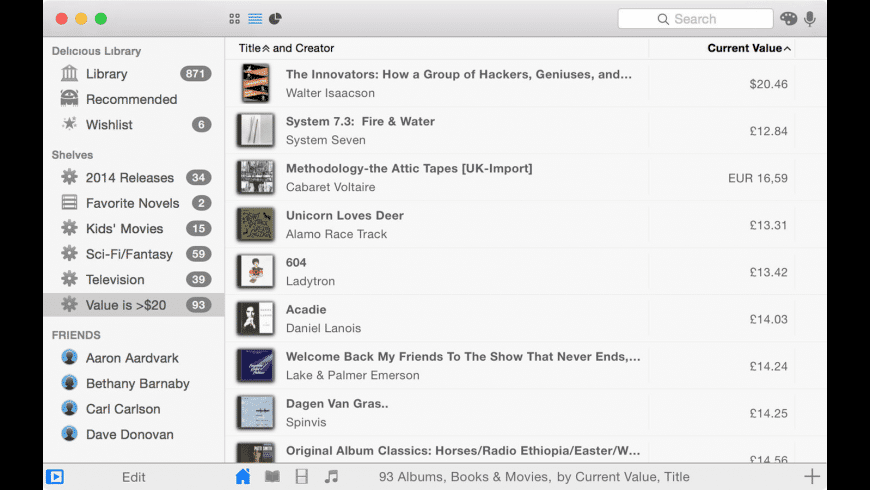Select the Kids' Movies shelf

point(134,229)
